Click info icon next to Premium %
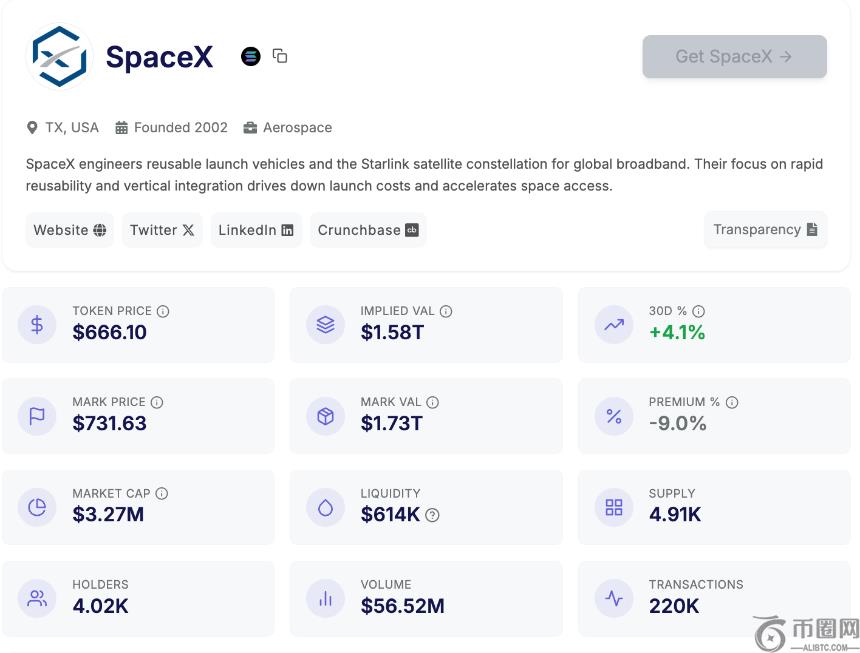This screenshot has width=860, height=653. (732, 402)
